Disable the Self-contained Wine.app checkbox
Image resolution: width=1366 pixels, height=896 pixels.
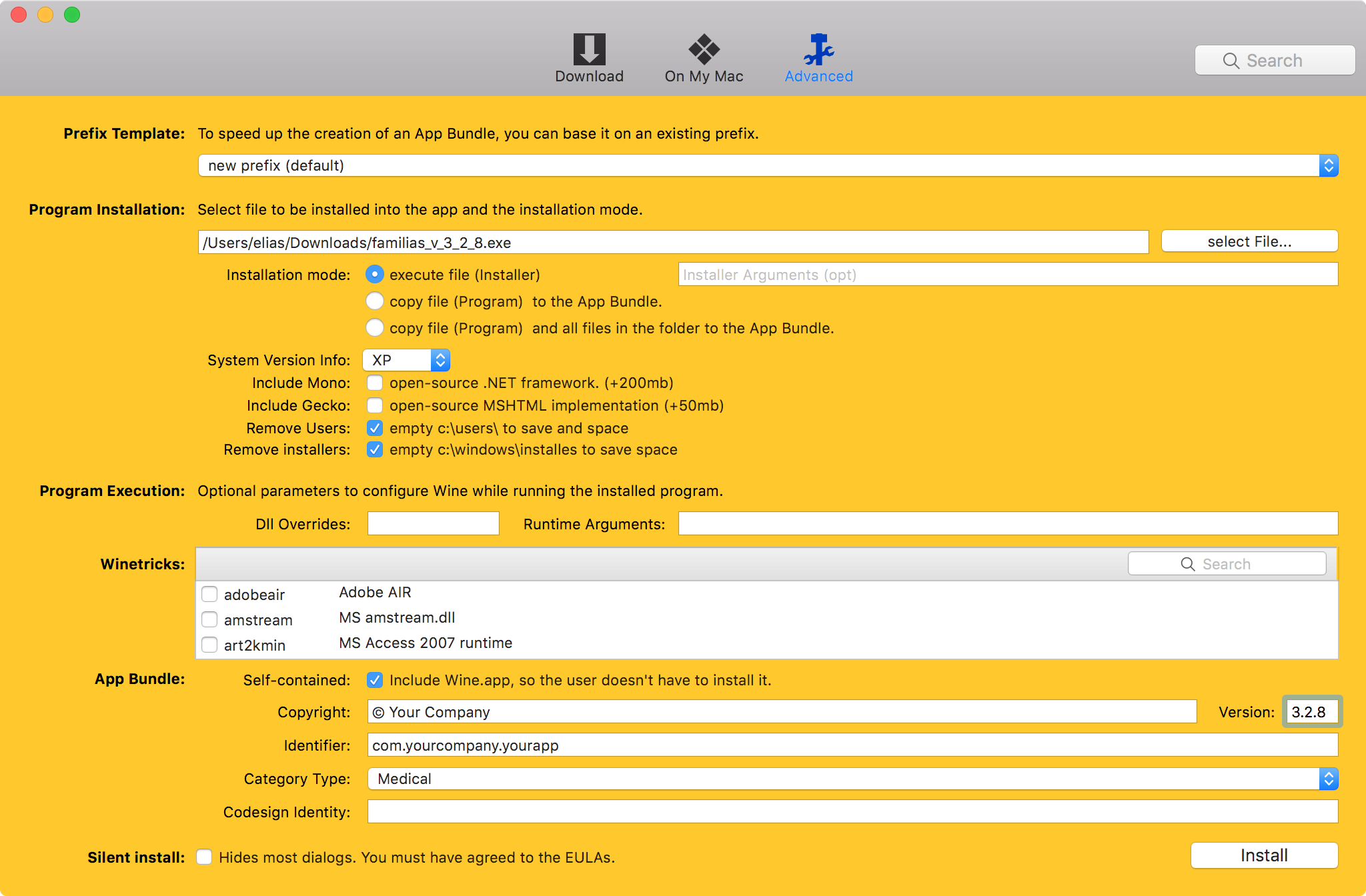(375, 680)
